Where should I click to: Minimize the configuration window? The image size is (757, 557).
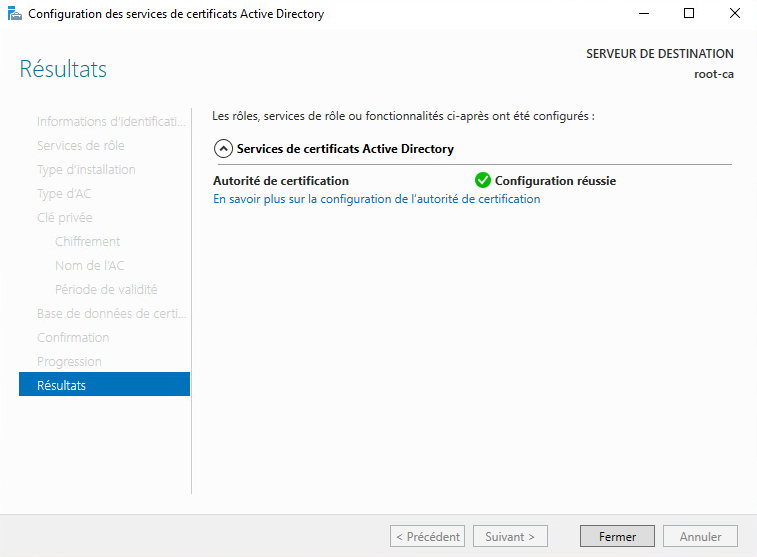pos(644,14)
